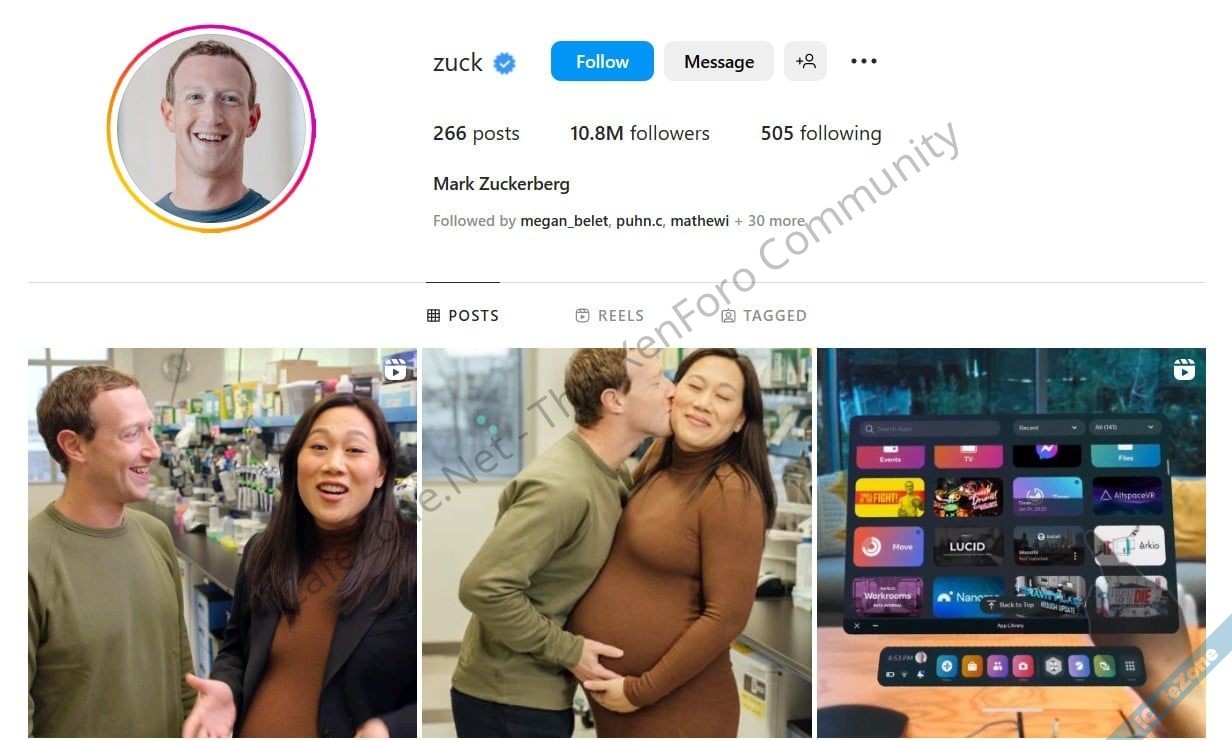The image size is (1232, 740).
Task: Open the 505 following list
Action: pos(821,133)
